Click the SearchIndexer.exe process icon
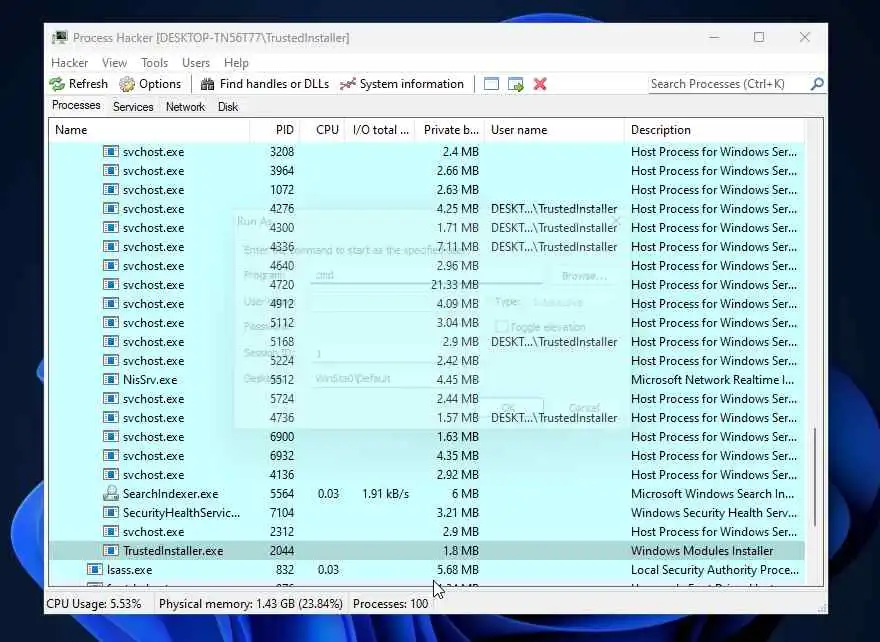 click(111, 494)
